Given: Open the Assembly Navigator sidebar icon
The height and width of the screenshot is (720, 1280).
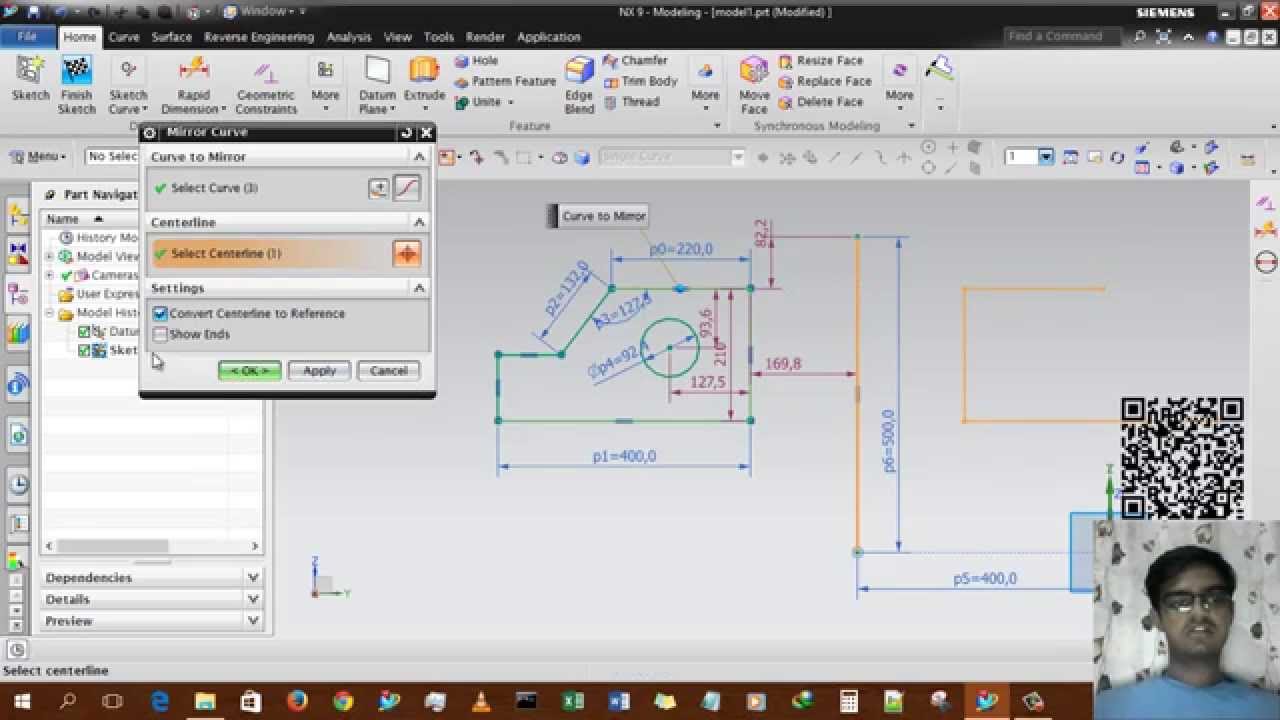Looking at the screenshot, I should click(18, 216).
